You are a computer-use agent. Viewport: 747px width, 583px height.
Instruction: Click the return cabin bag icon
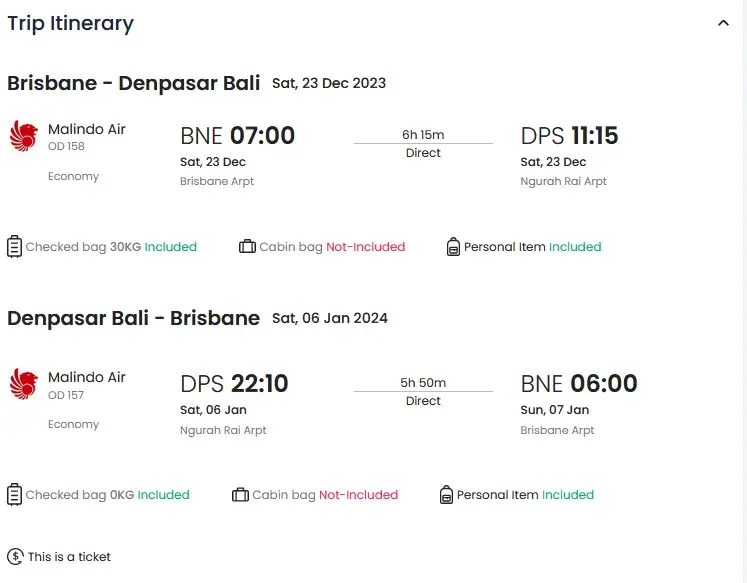(240, 494)
